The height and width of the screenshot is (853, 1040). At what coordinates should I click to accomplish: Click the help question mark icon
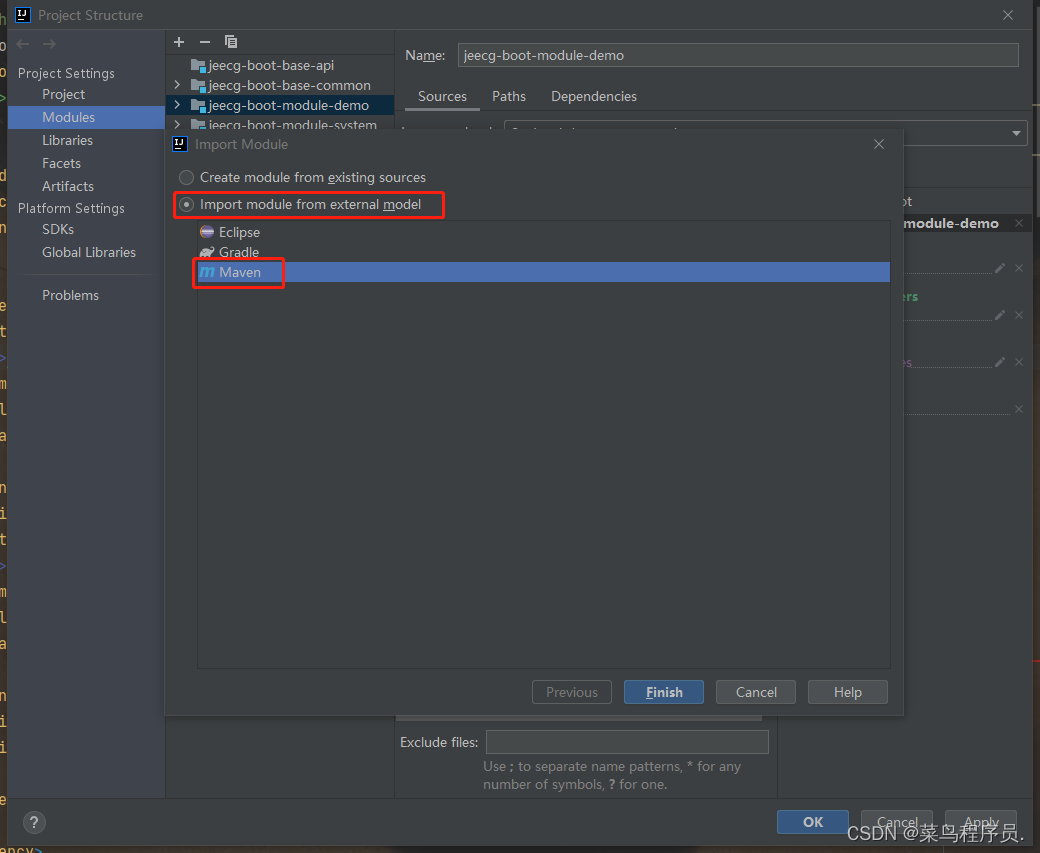click(34, 822)
